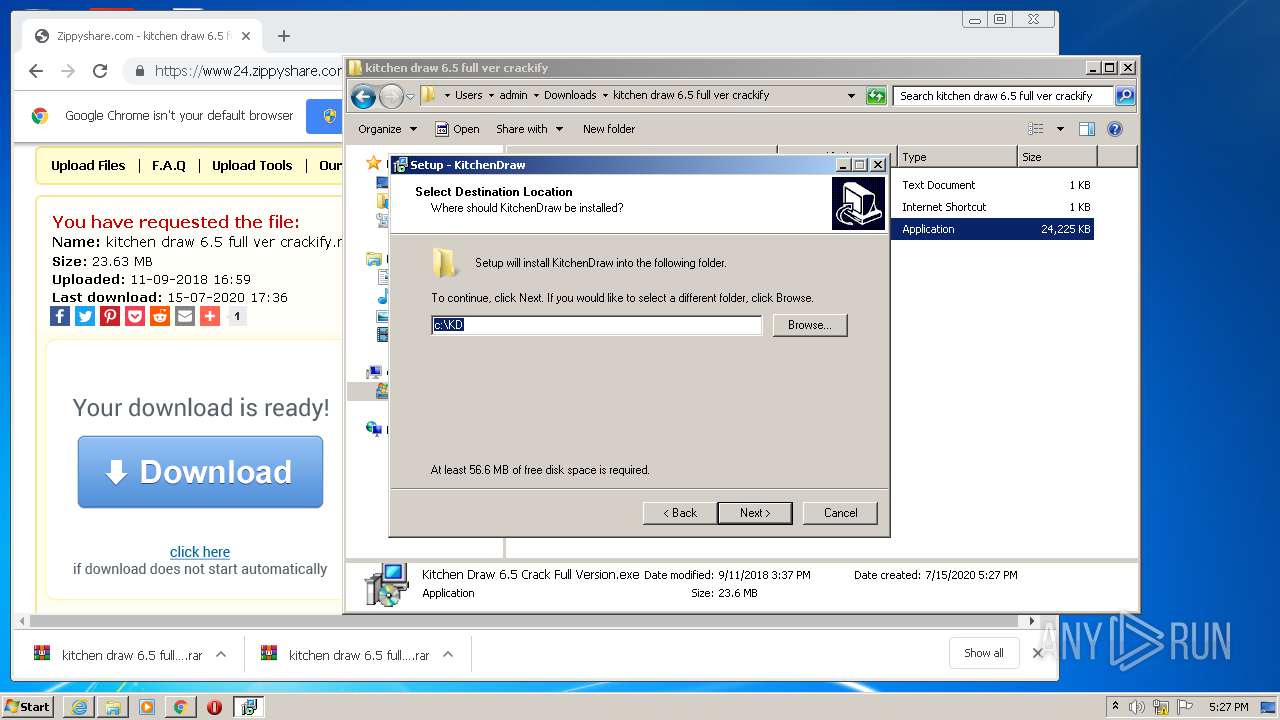Screen dimensions: 1280x720
Task: Click Show all downloads
Action: 984,653
